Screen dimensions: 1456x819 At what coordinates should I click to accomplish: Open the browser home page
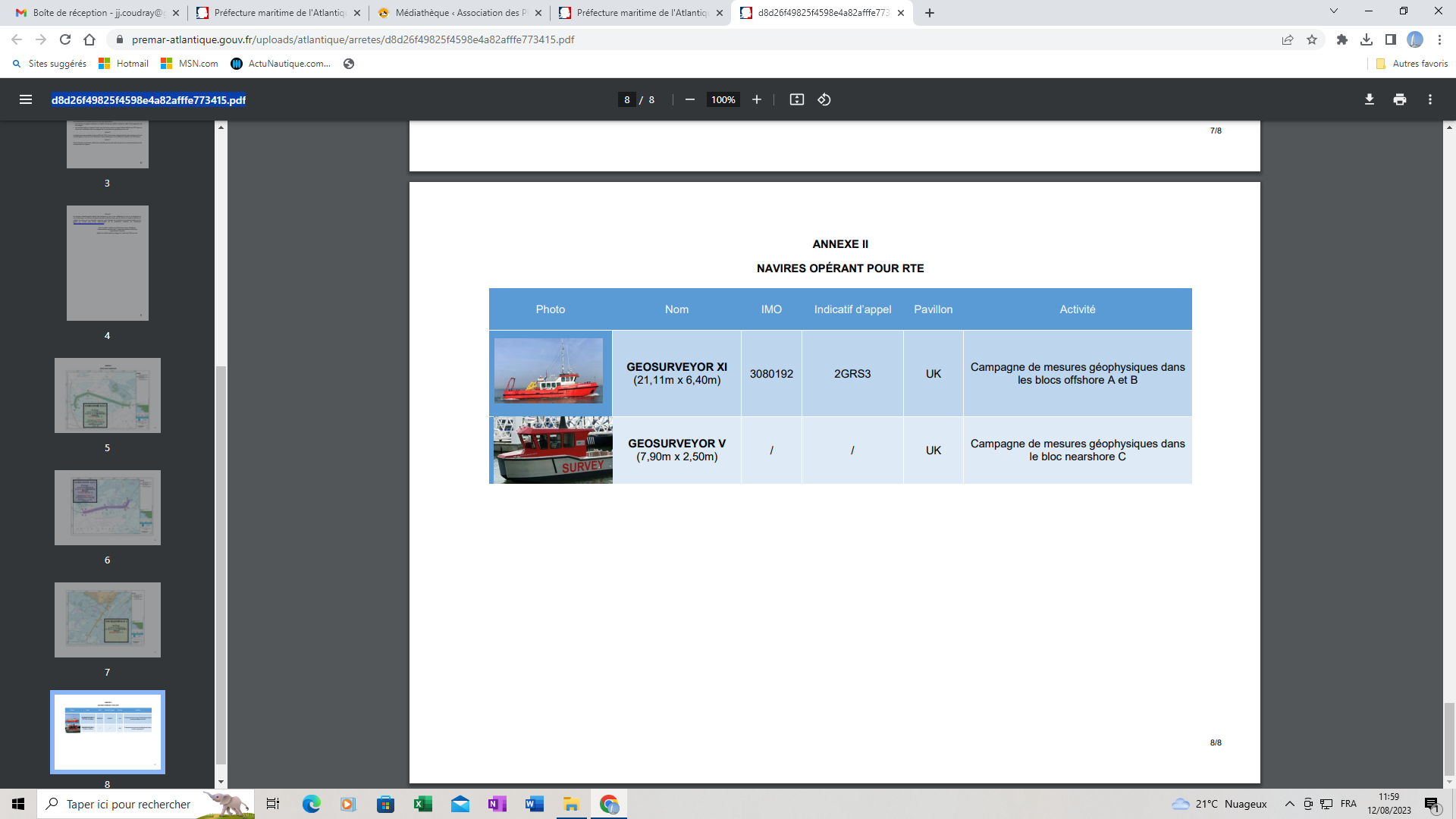(x=89, y=39)
